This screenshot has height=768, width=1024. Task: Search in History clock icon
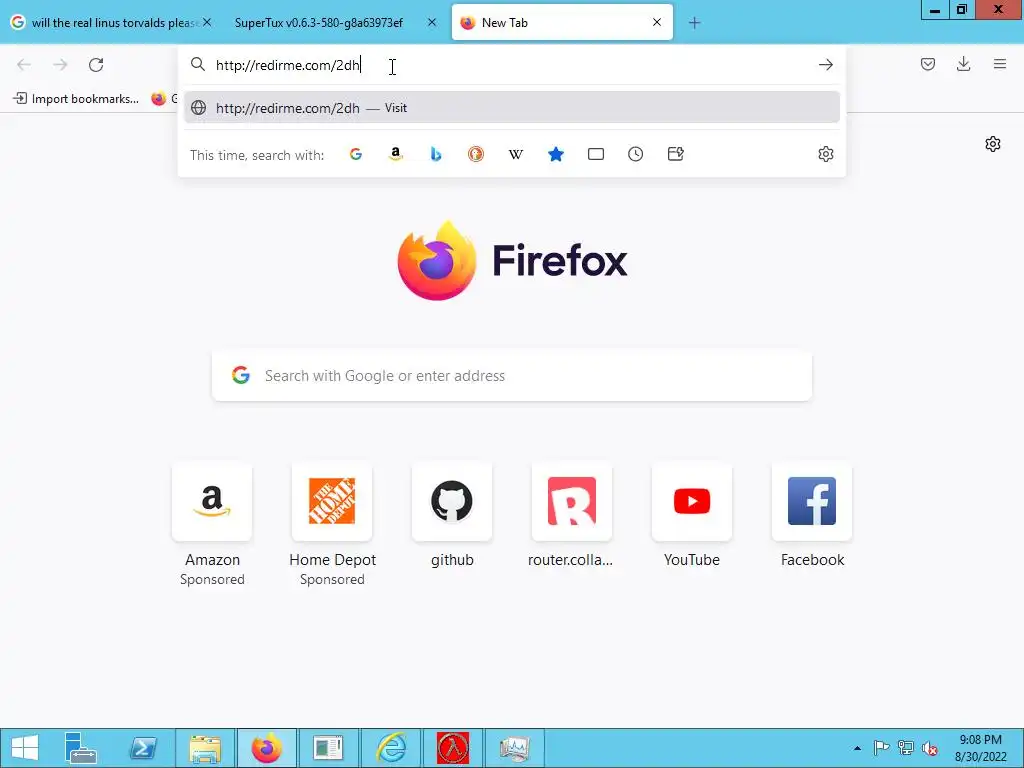click(635, 154)
